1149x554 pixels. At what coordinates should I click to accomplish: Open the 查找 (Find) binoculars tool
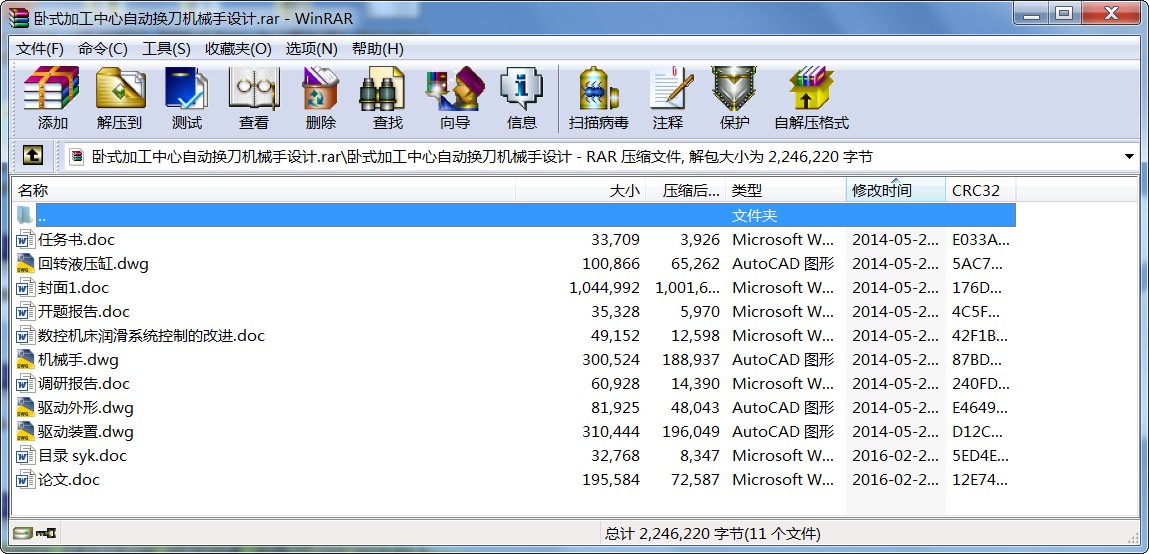388,98
